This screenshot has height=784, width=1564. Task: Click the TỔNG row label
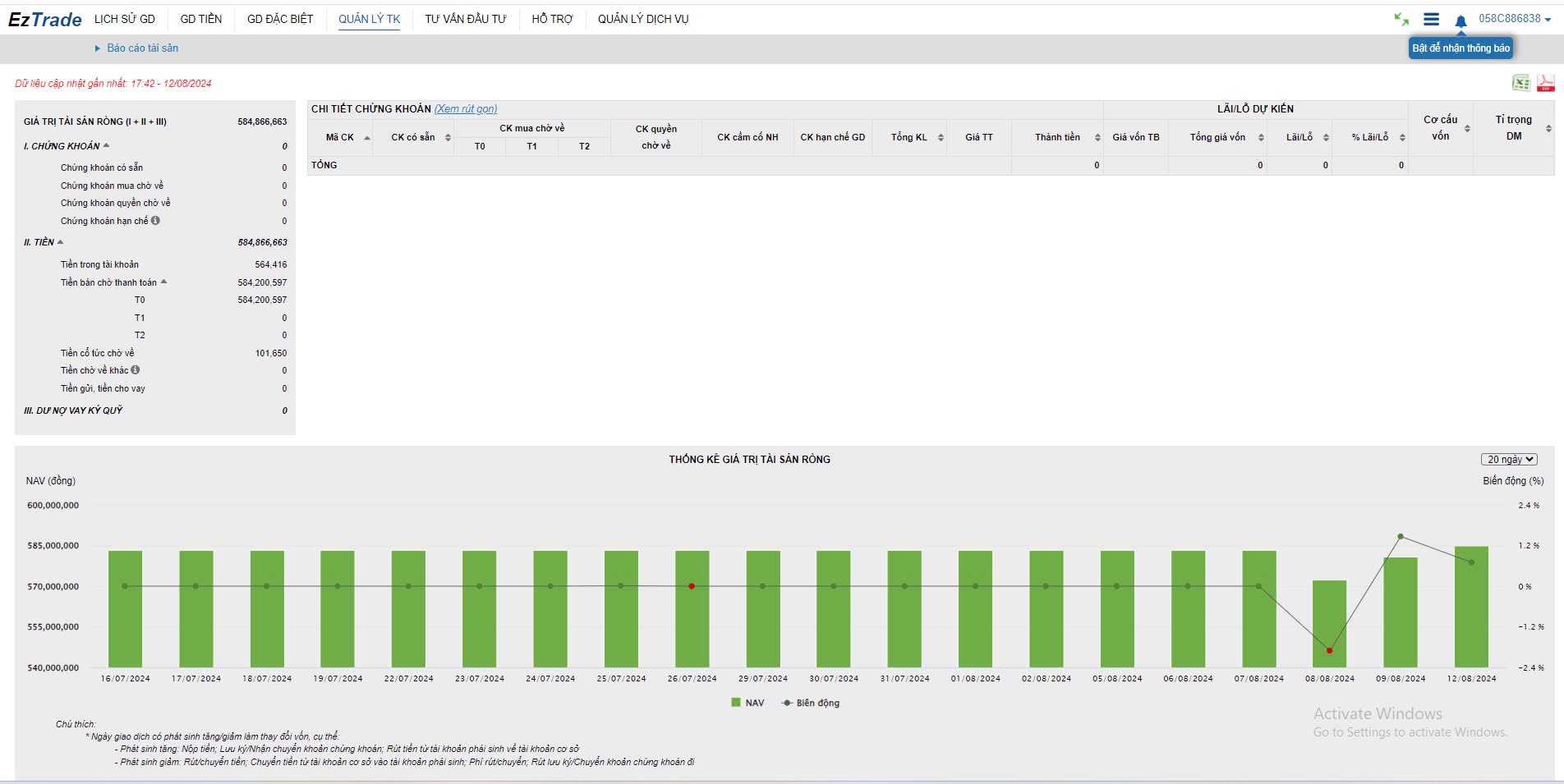(x=324, y=165)
